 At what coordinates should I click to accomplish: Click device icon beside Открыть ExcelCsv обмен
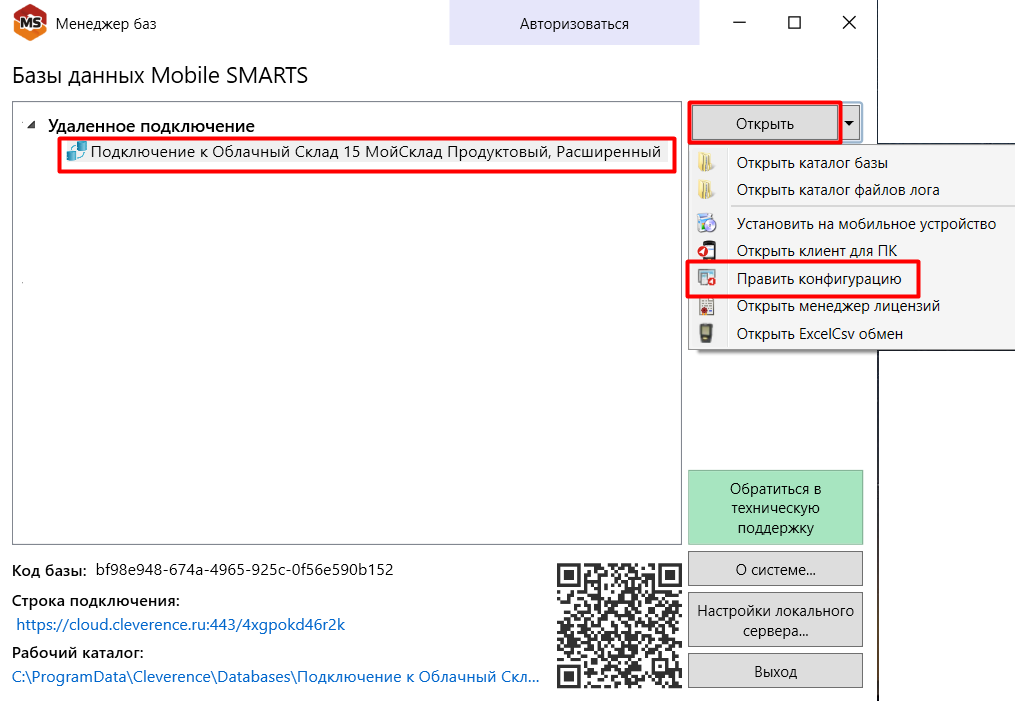click(706, 333)
